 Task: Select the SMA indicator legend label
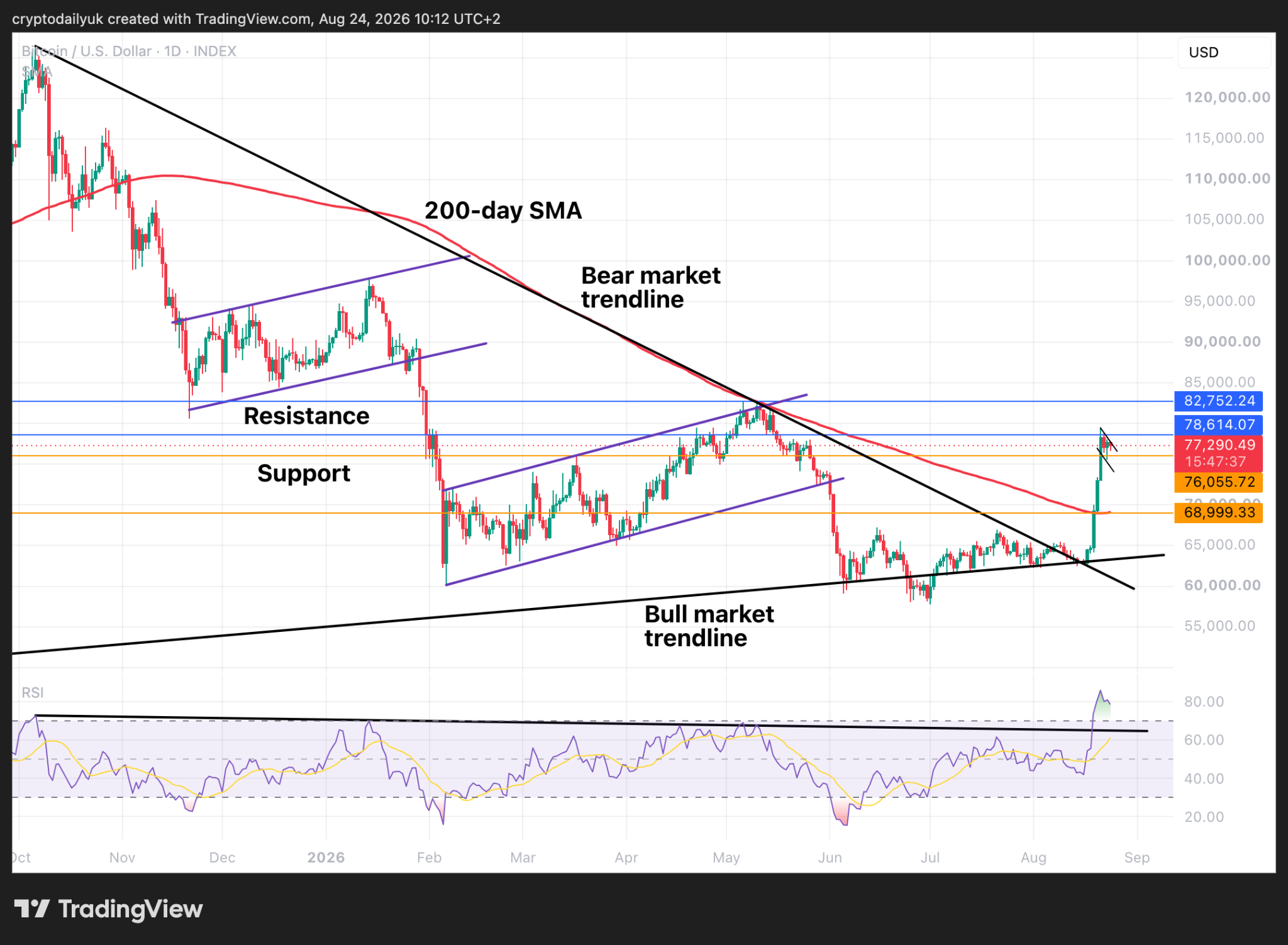click(x=36, y=72)
